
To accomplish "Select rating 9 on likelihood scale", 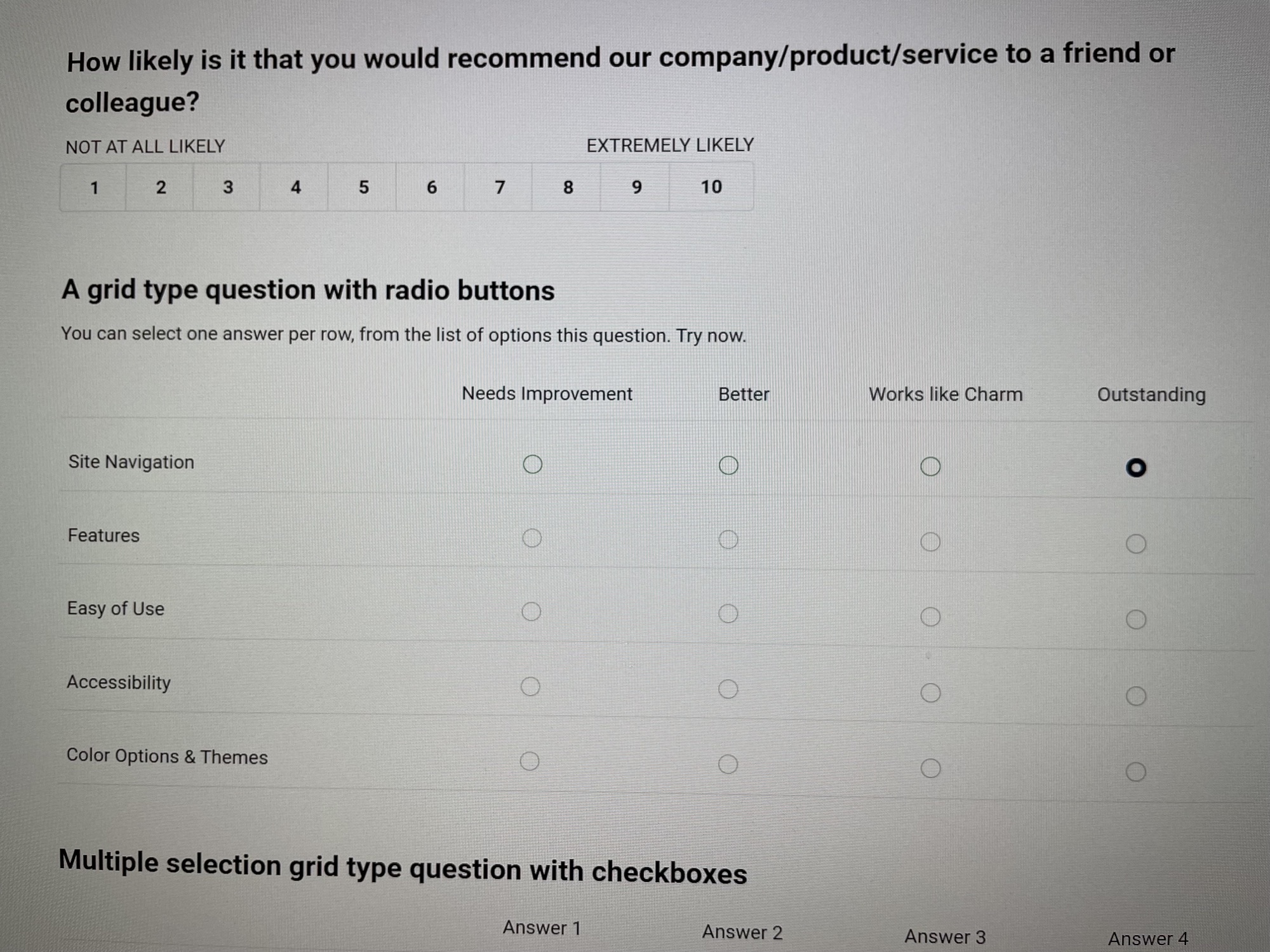I will tap(636, 187).
